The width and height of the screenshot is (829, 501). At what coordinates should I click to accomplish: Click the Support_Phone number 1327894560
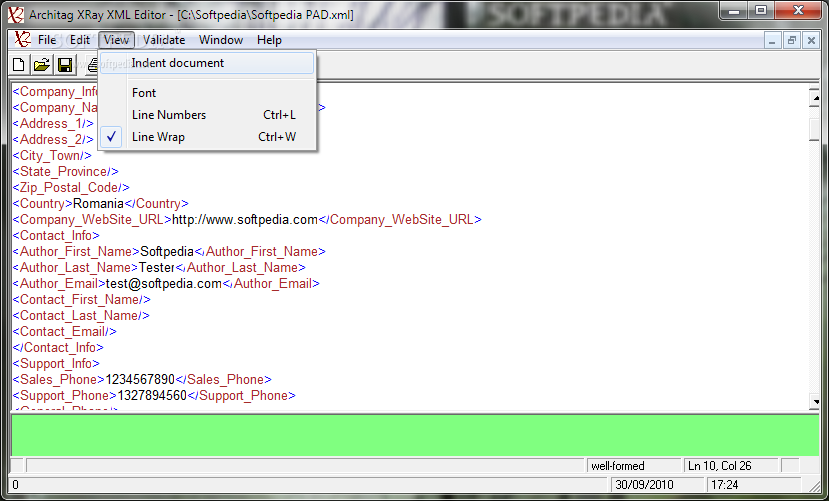[152, 395]
